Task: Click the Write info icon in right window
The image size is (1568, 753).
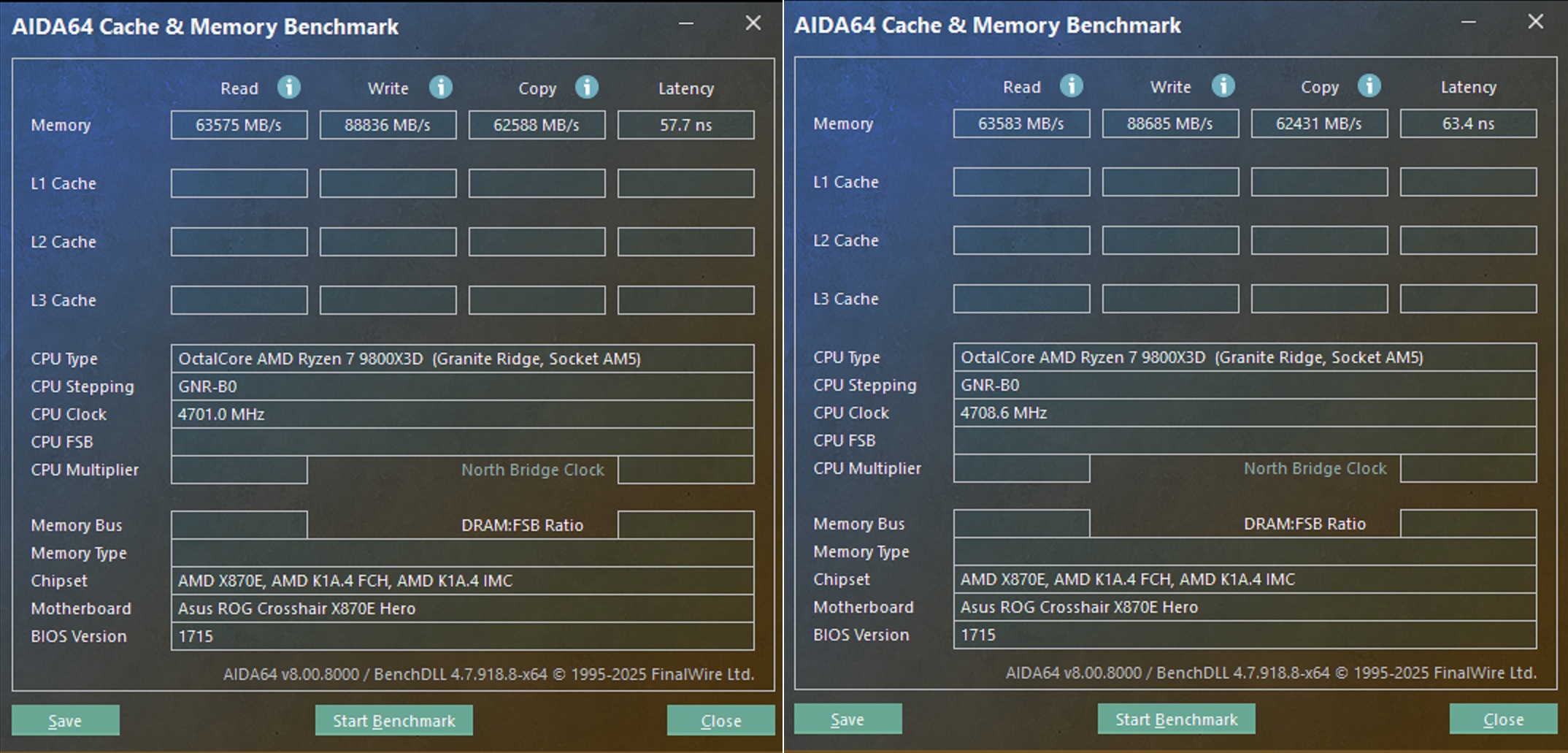Action: [1223, 86]
